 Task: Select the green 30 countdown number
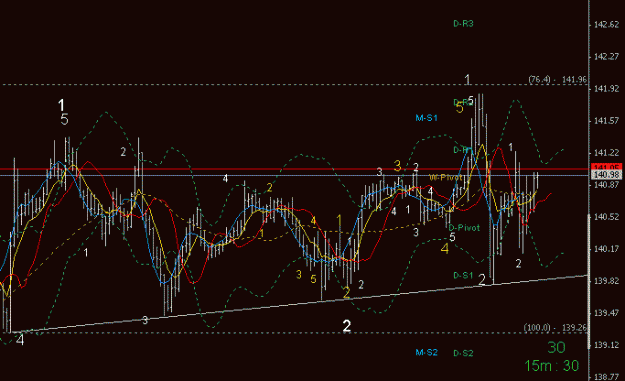pyautogui.click(x=556, y=348)
